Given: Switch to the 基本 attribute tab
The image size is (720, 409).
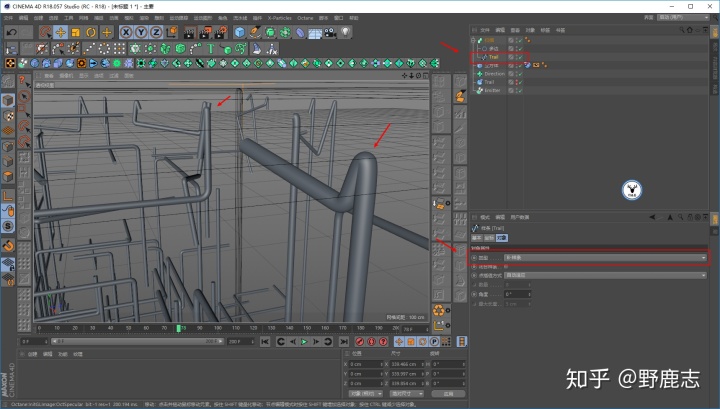Looking at the screenshot, I should point(477,238).
